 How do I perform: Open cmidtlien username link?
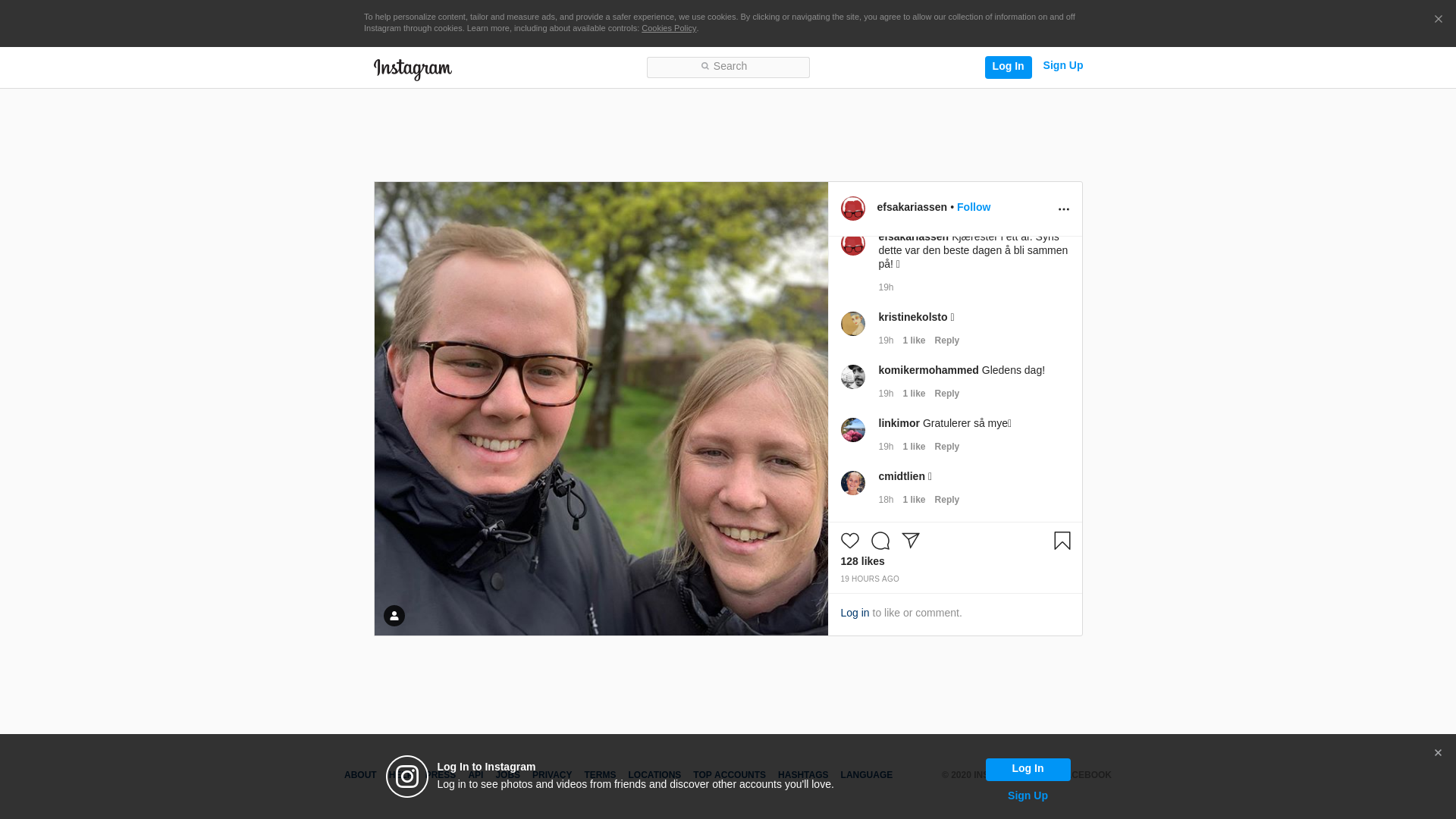(x=902, y=477)
